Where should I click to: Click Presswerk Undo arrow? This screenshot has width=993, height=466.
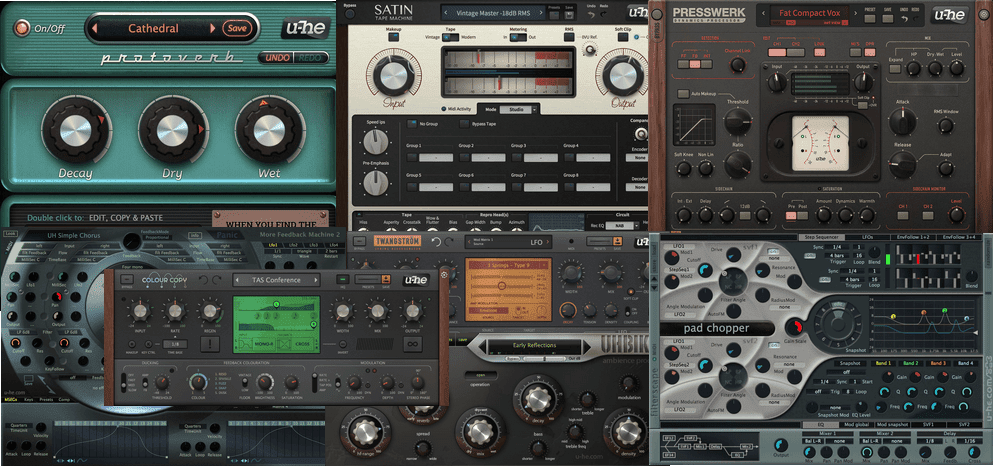904,19
